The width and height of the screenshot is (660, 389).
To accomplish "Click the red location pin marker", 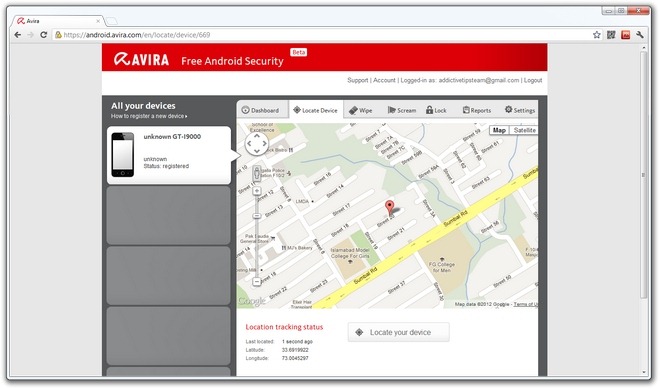I will [390, 208].
